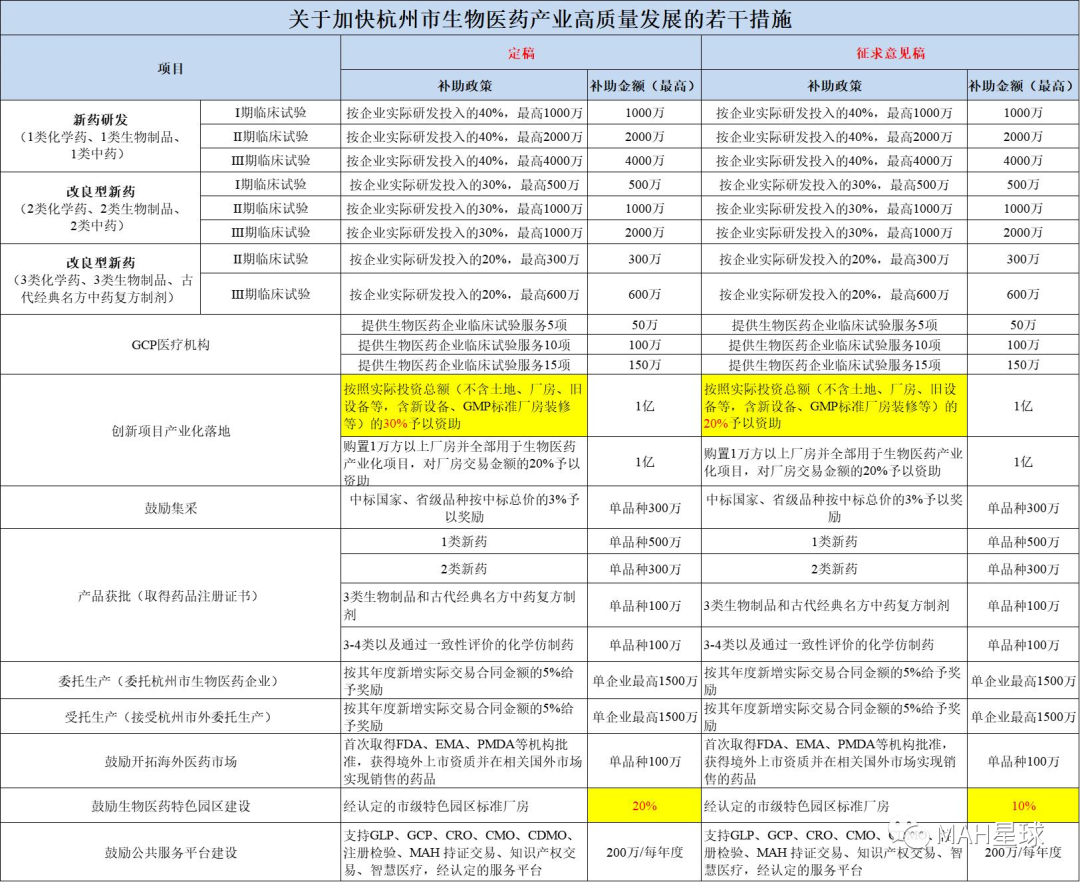
Task: Select the 鼓励生物医药特色园区建设 row label
Action: click(171, 805)
